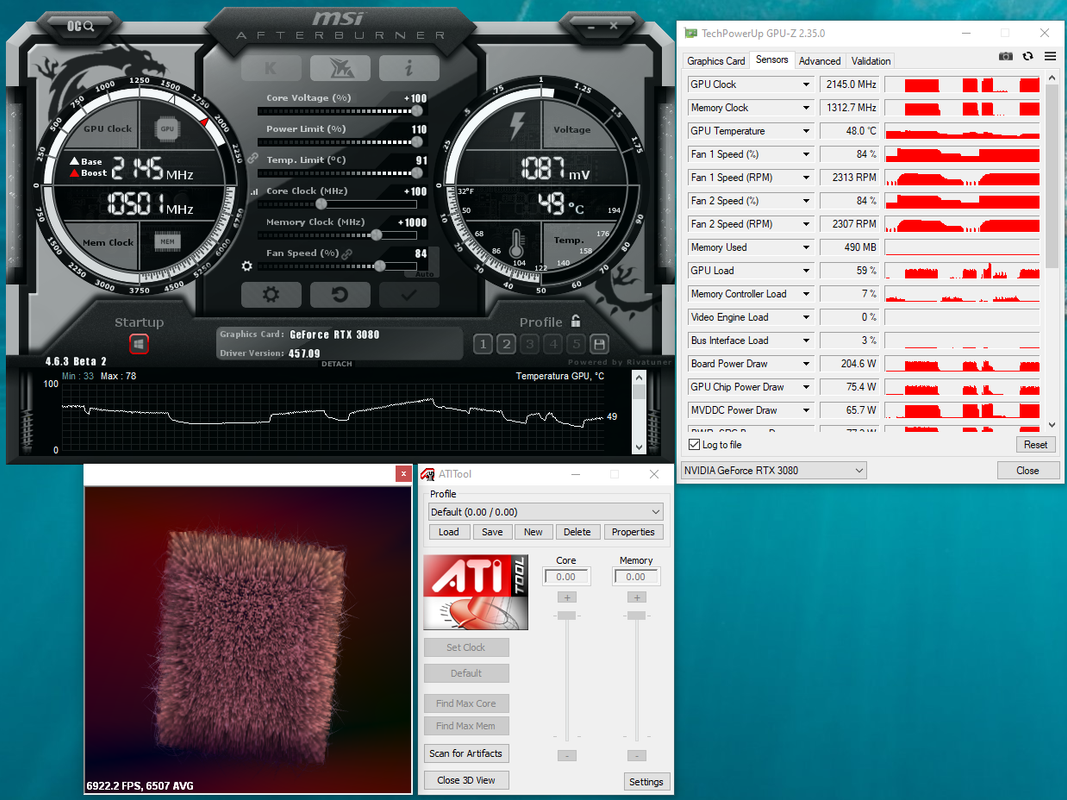Click DETACH on monitoring graph
The width and height of the screenshot is (1067, 800).
337,364
